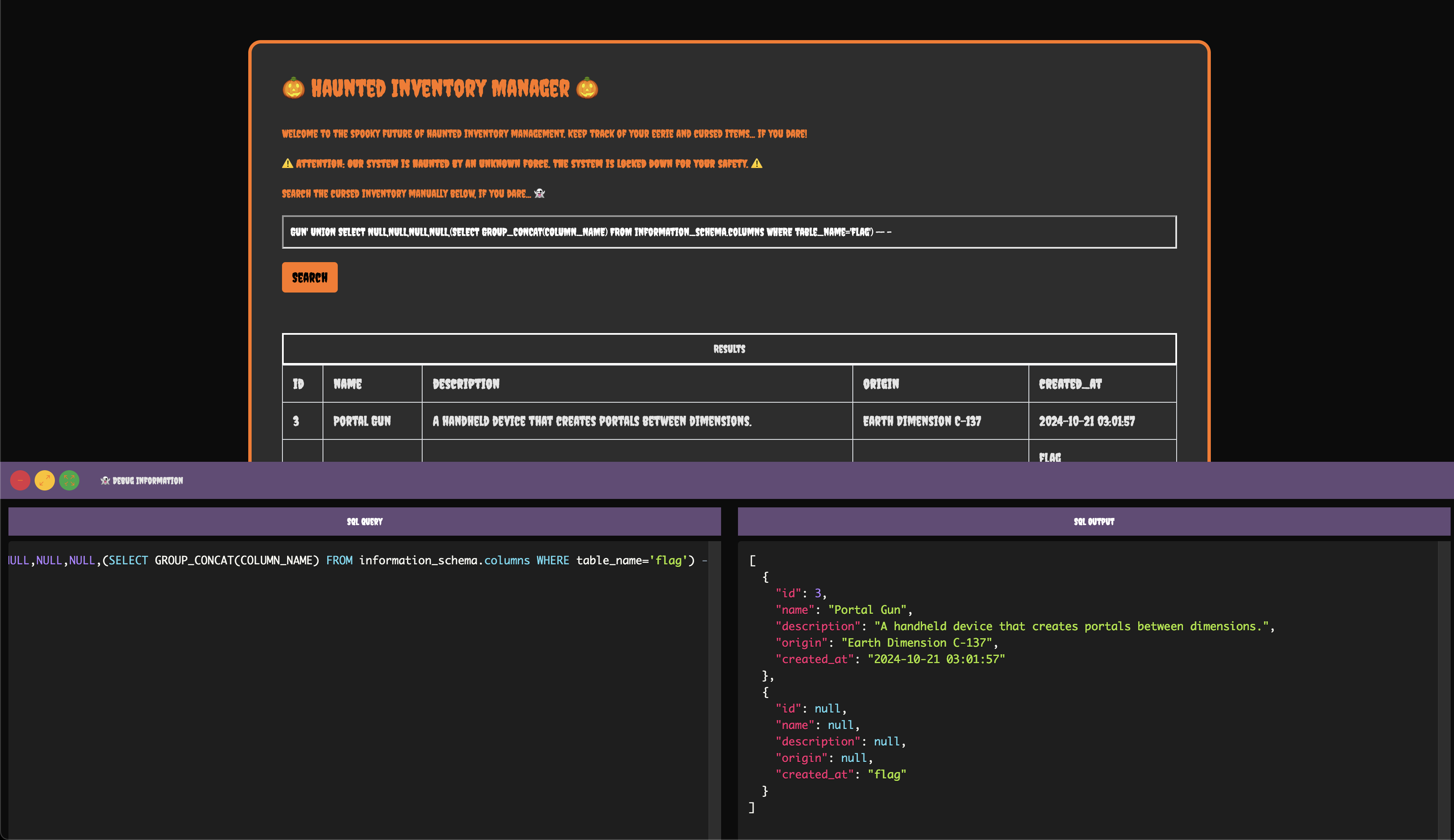
Task: Click the '"origin": null' JSON line
Action: point(824,758)
